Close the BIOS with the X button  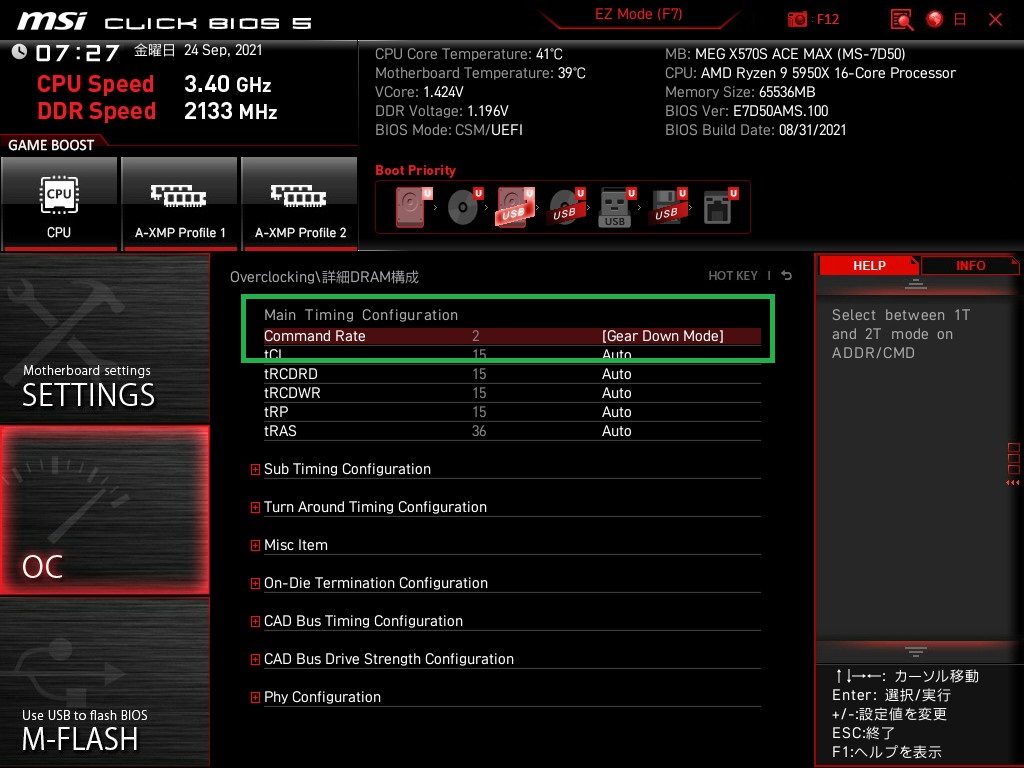[995, 19]
